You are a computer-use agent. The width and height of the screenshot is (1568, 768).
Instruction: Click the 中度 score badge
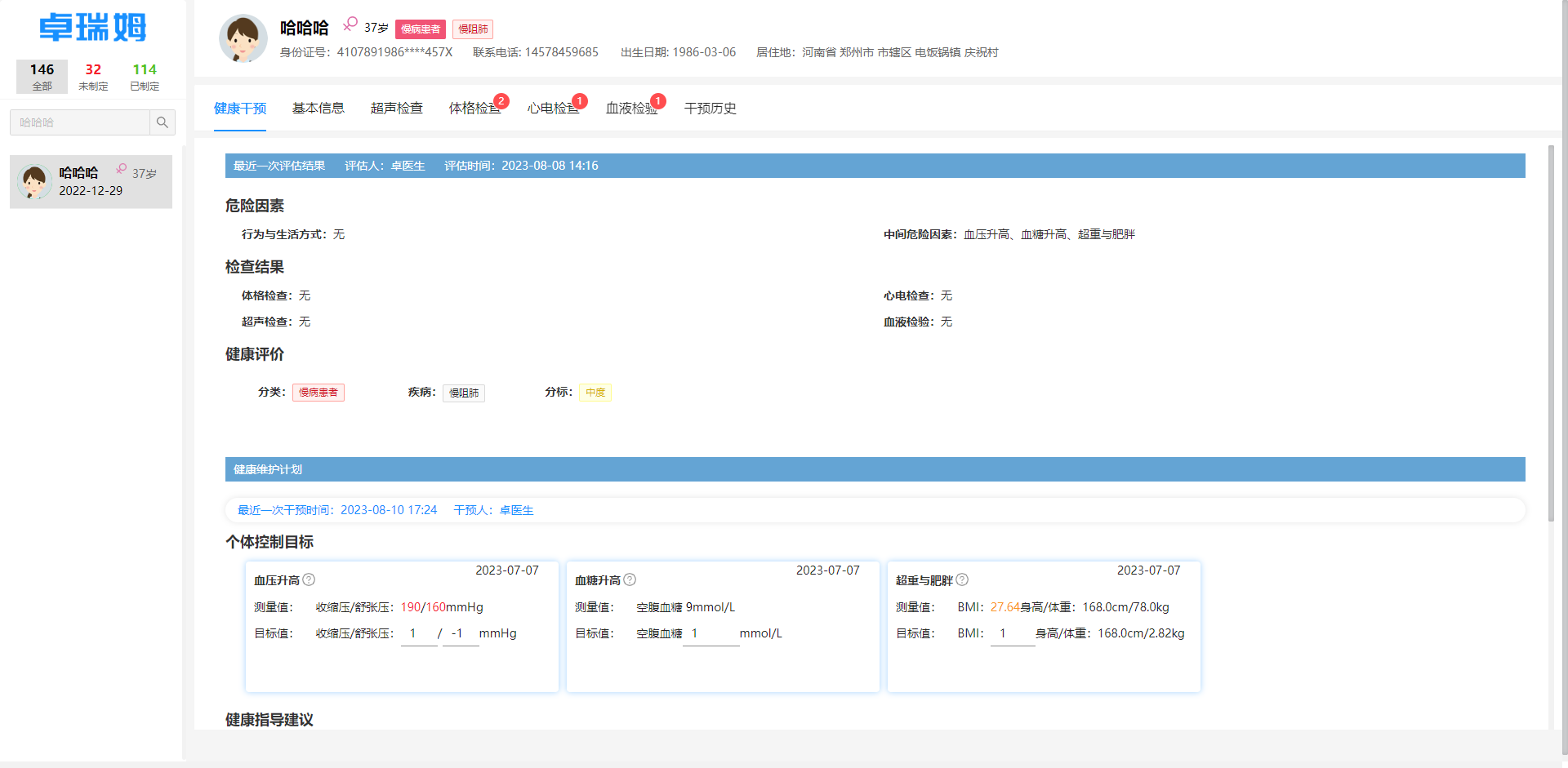coord(595,392)
